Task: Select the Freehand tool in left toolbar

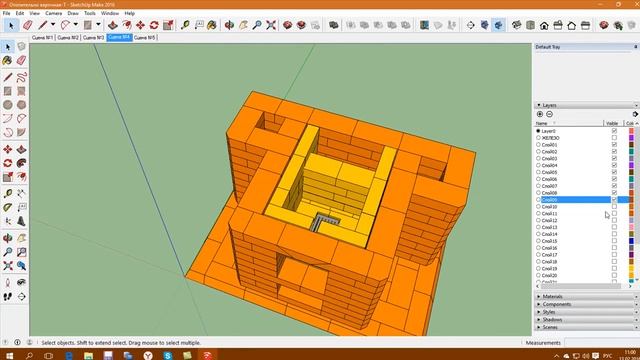Action: tap(22, 77)
